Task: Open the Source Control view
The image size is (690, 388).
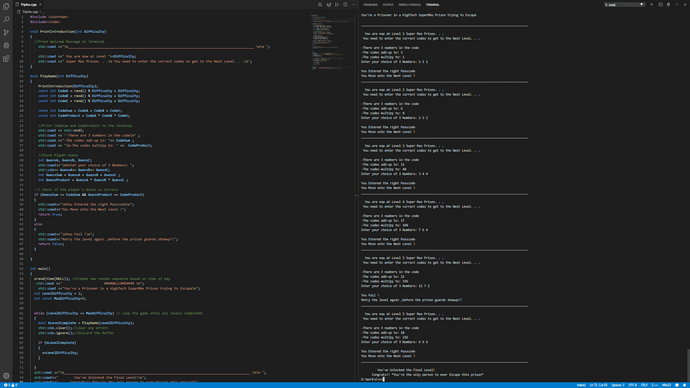Action: pos(6,33)
